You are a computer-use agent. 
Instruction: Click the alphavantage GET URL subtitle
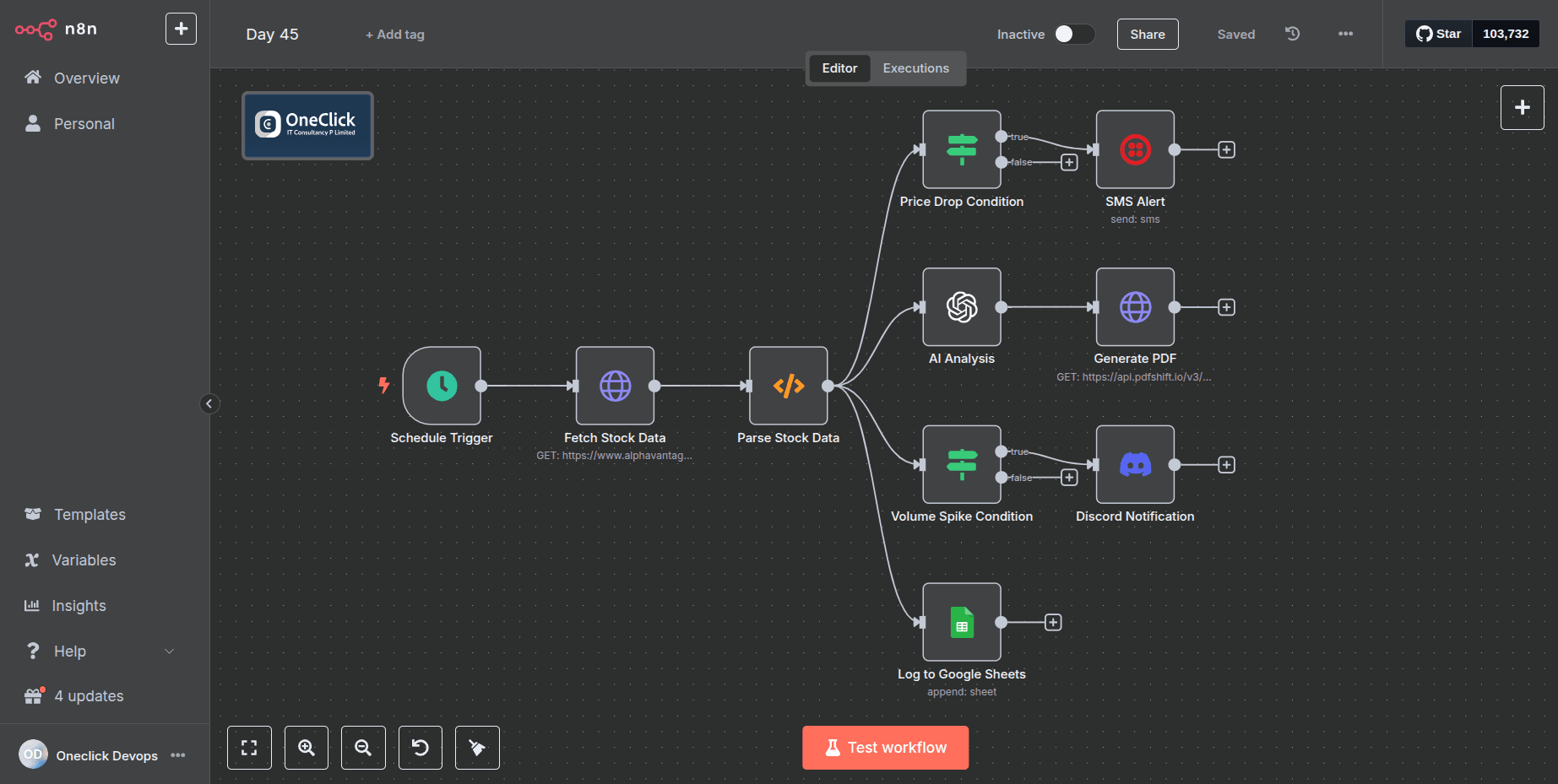click(614, 456)
